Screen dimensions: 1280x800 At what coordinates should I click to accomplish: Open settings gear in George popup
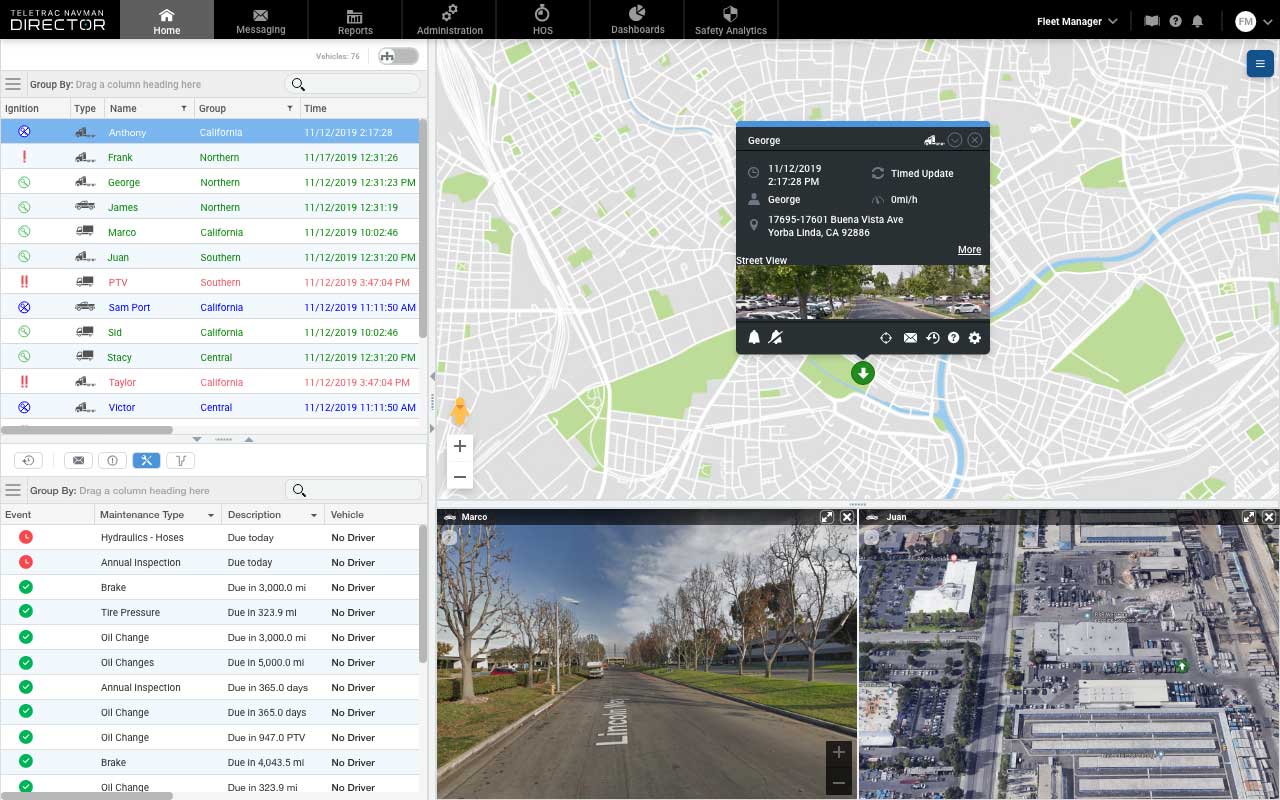pos(975,338)
